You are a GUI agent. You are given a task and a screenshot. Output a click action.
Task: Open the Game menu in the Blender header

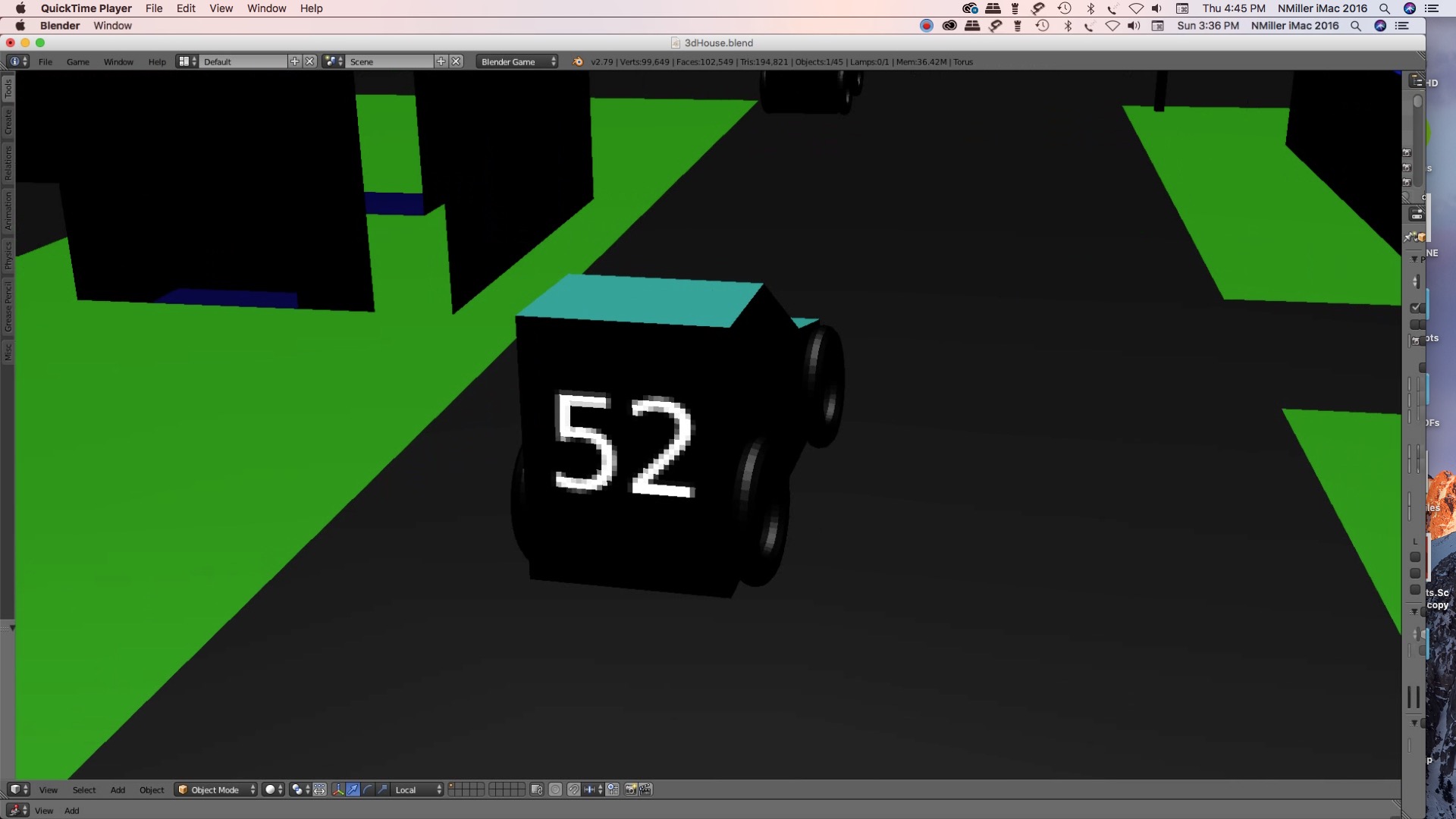point(77,61)
